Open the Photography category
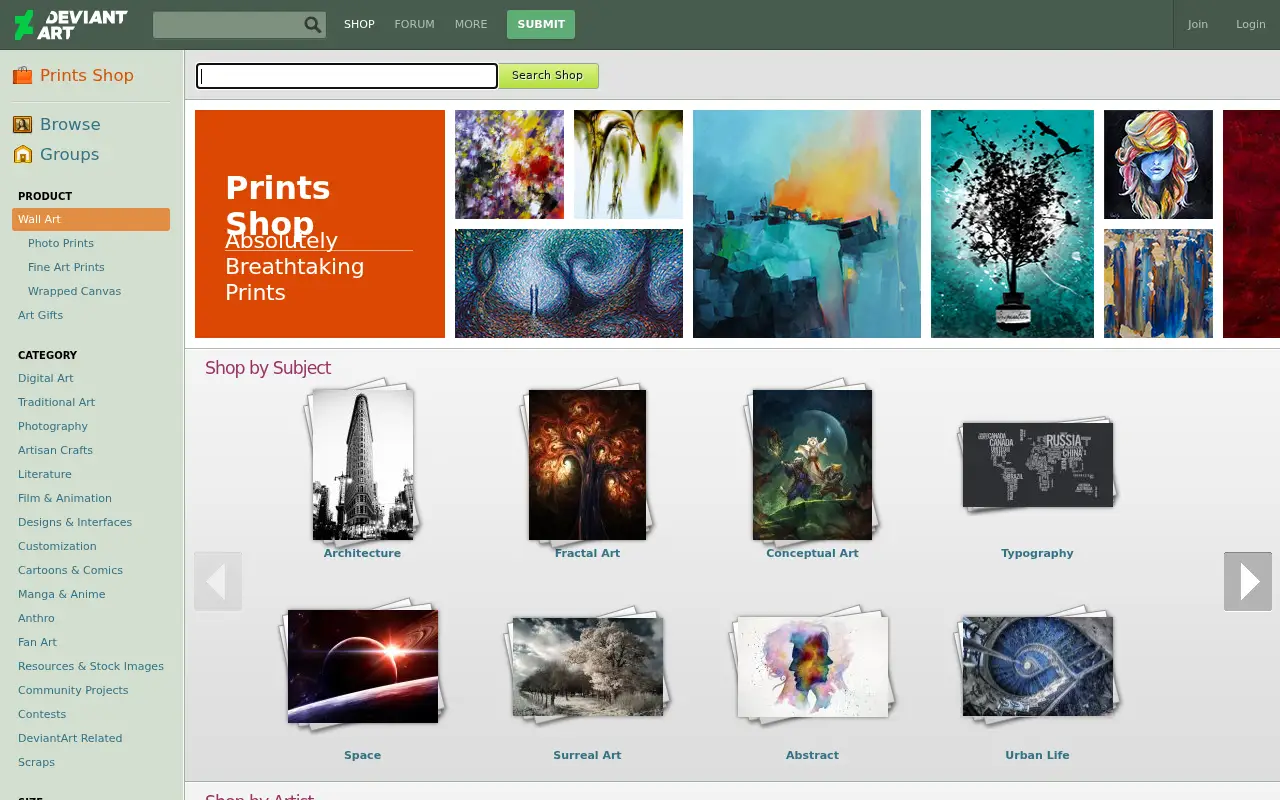This screenshot has height=800, width=1280. click(53, 426)
